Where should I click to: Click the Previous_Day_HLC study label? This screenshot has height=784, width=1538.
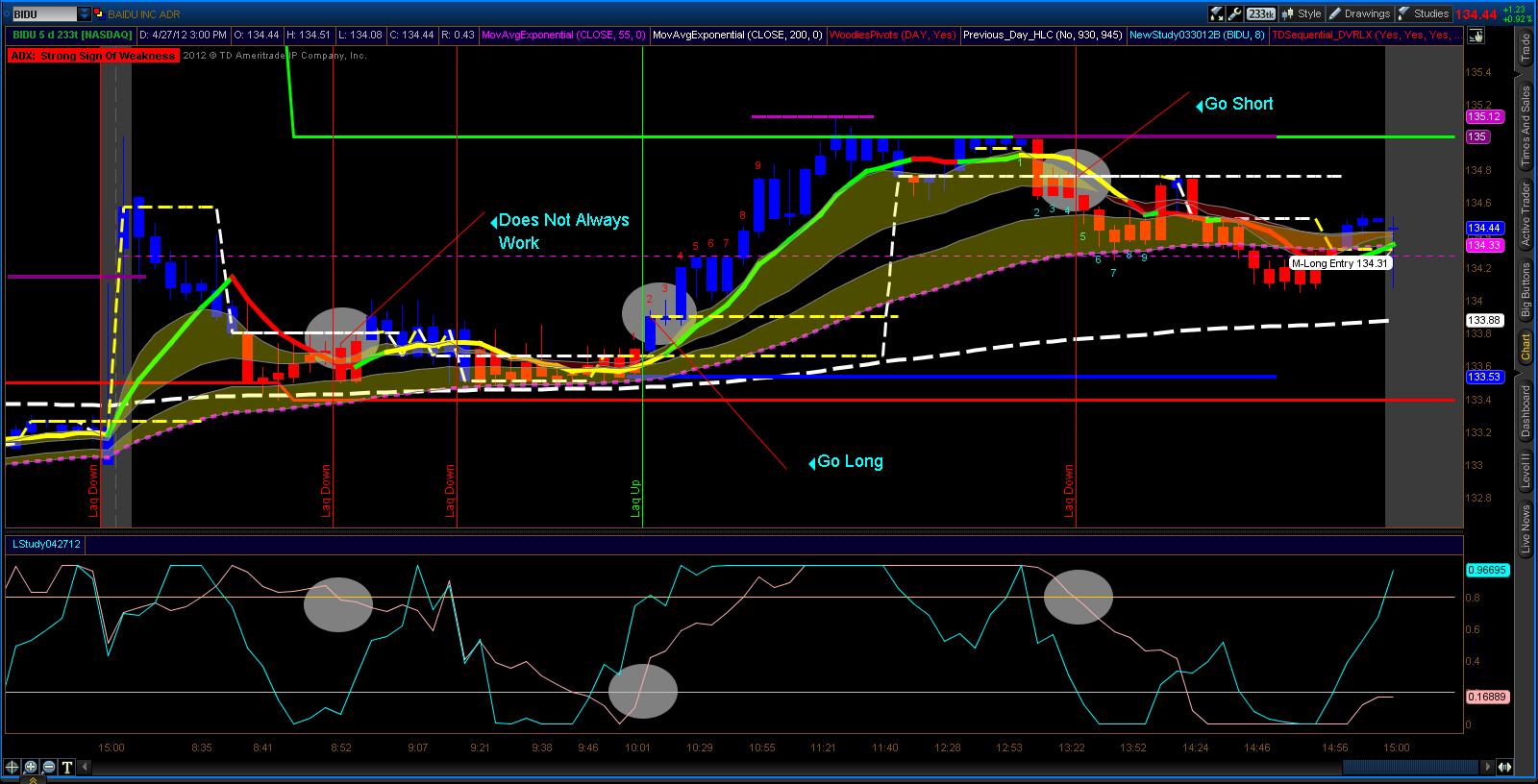pyautogui.click(x=1043, y=36)
